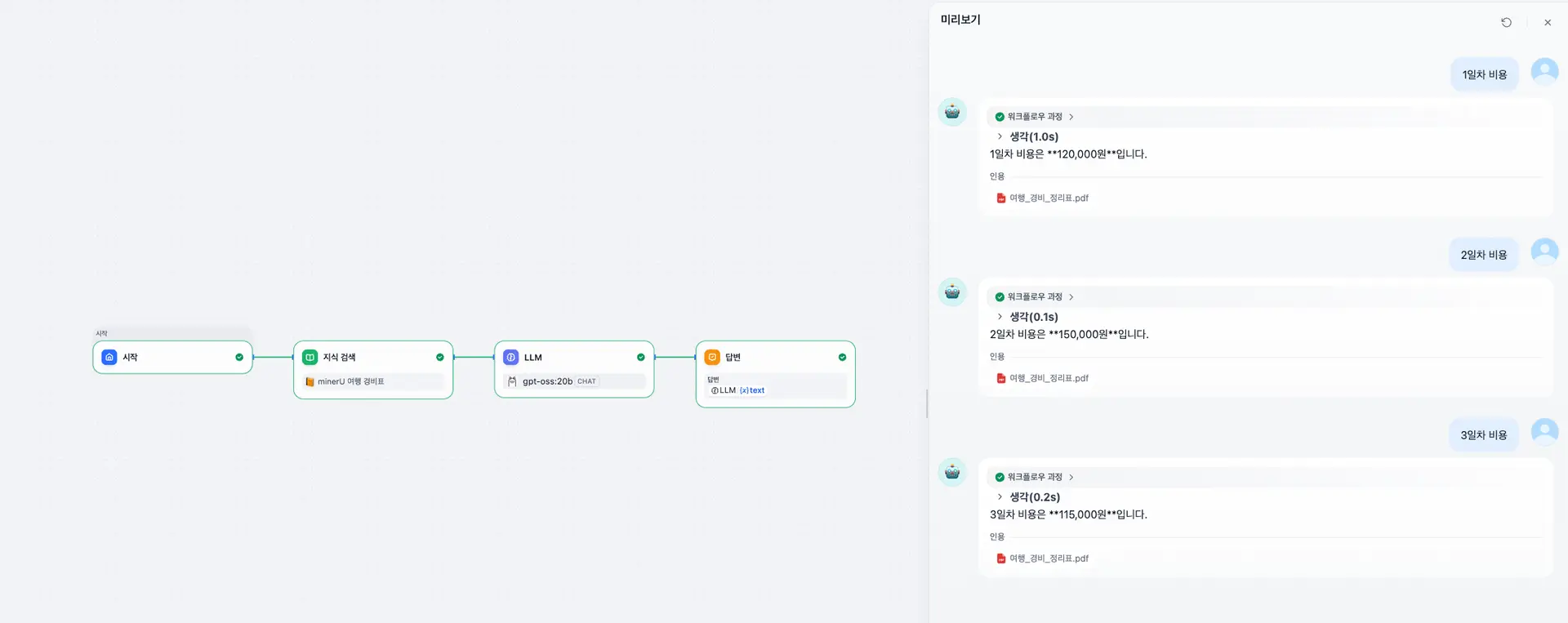Expand 생각(1.0s) thinking section
Image resolution: width=1568 pixels, height=623 pixels.
pyautogui.click(x=1027, y=136)
